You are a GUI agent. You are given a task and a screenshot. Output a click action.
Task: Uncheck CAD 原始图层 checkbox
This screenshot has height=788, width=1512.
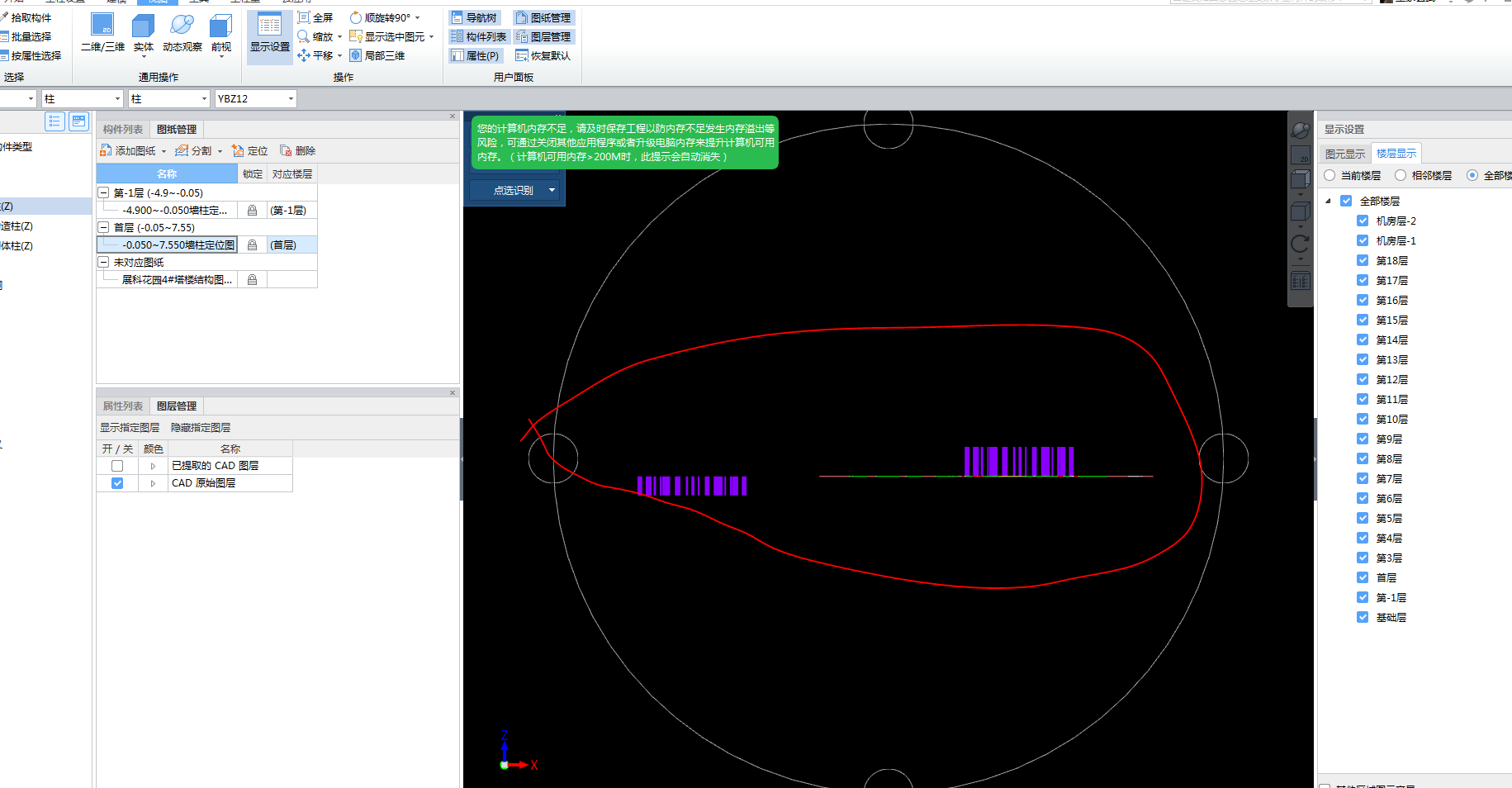[x=117, y=483]
